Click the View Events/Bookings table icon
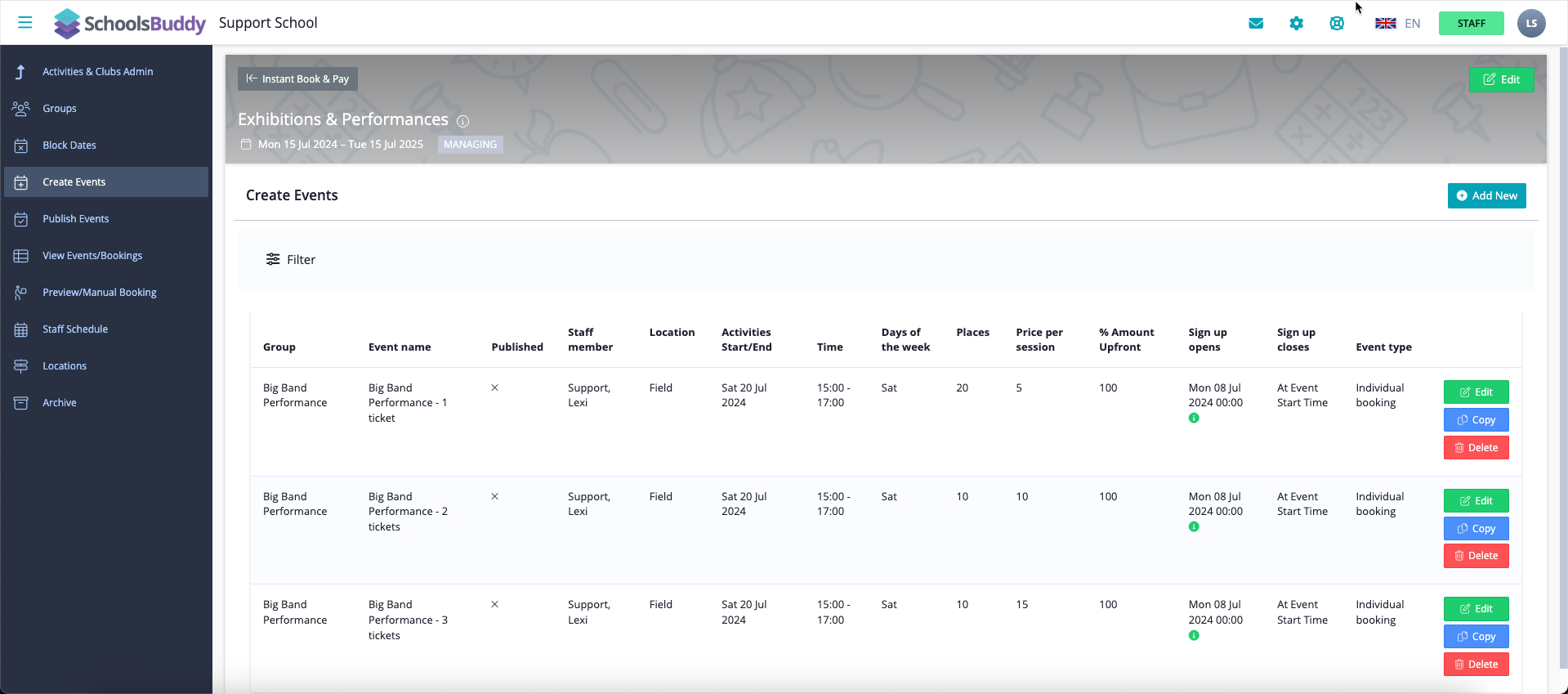 [x=21, y=256]
